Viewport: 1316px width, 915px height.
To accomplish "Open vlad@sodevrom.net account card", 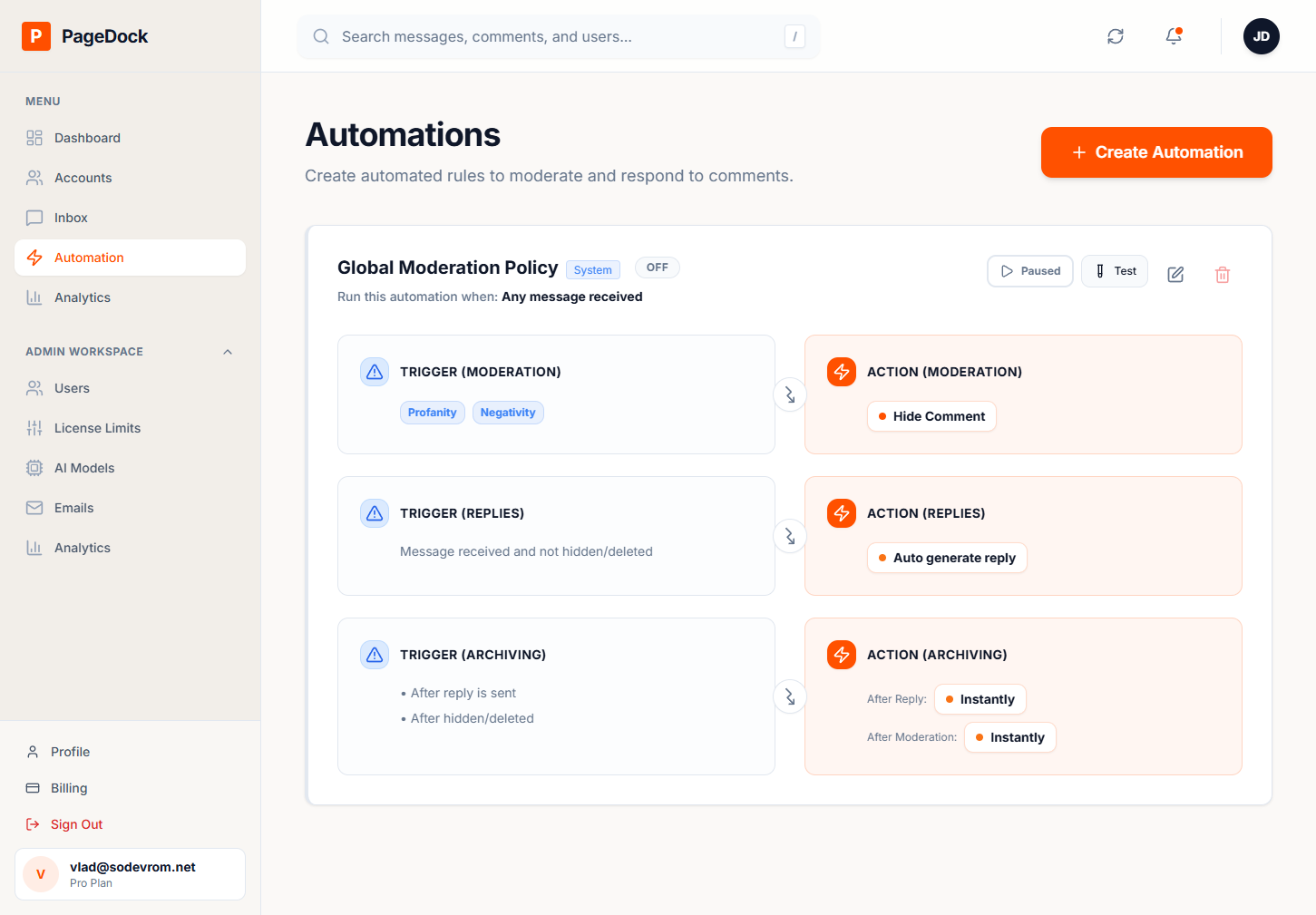I will 130,874.
